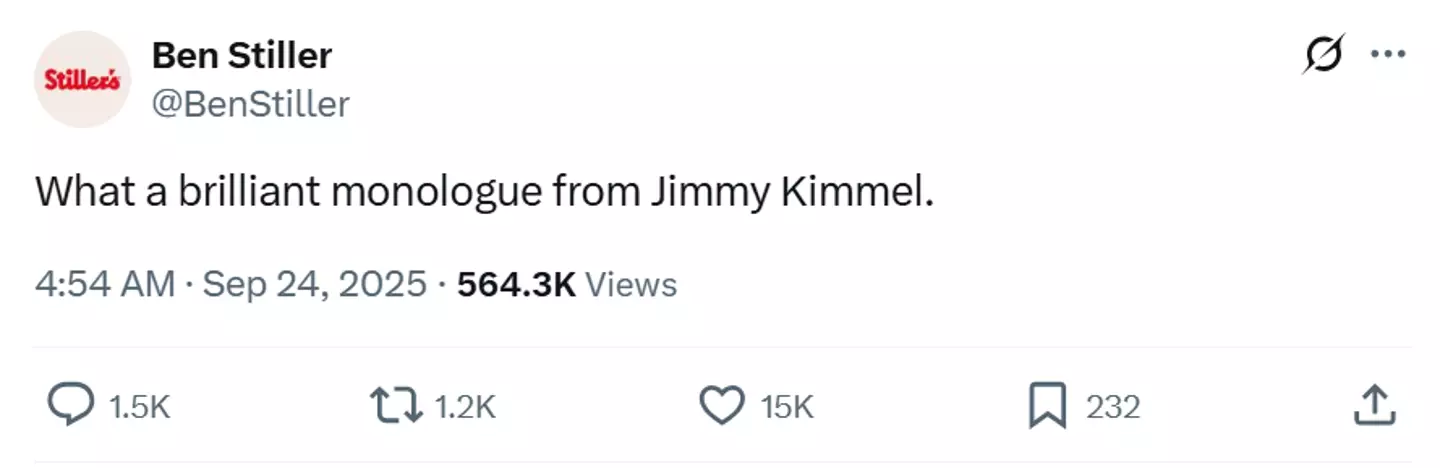Visit the Ben Stiller display name link
This screenshot has width=1440, height=468.
coord(241,56)
